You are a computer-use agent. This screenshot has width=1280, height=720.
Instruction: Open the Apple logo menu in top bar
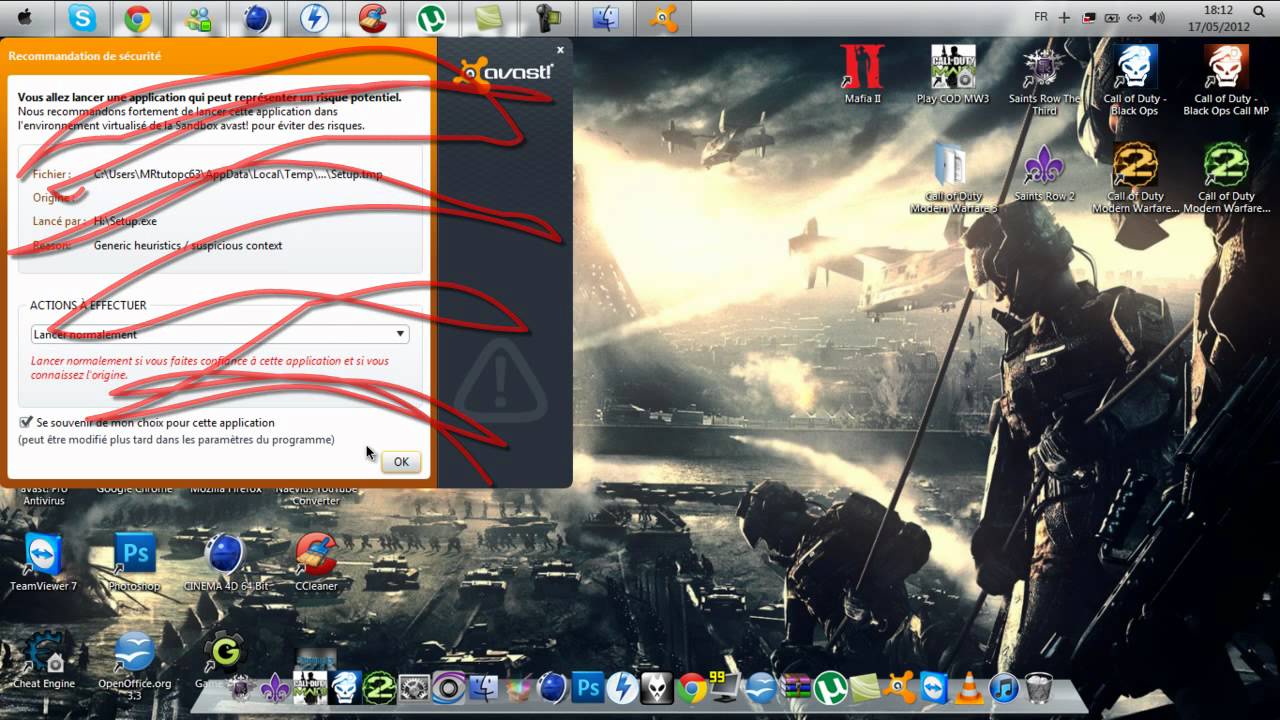click(x=23, y=17)
